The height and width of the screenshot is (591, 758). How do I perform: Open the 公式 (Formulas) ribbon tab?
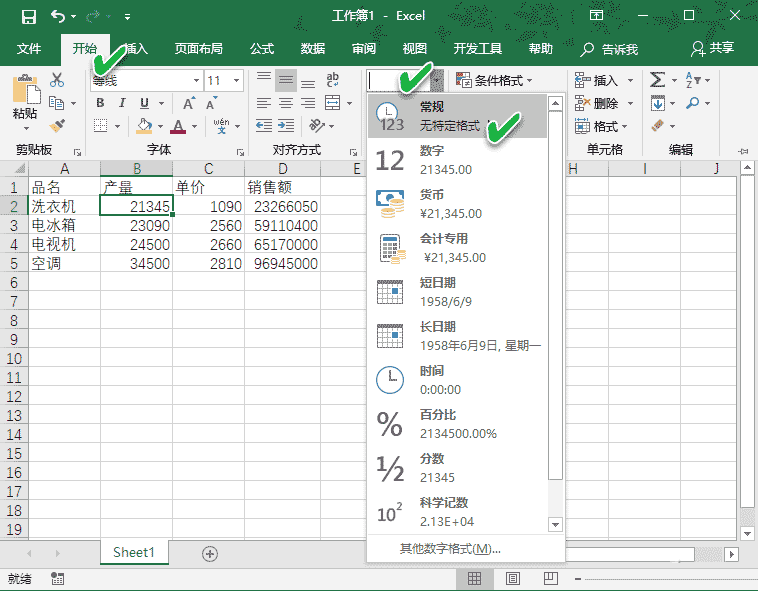[x=262, y=48]
